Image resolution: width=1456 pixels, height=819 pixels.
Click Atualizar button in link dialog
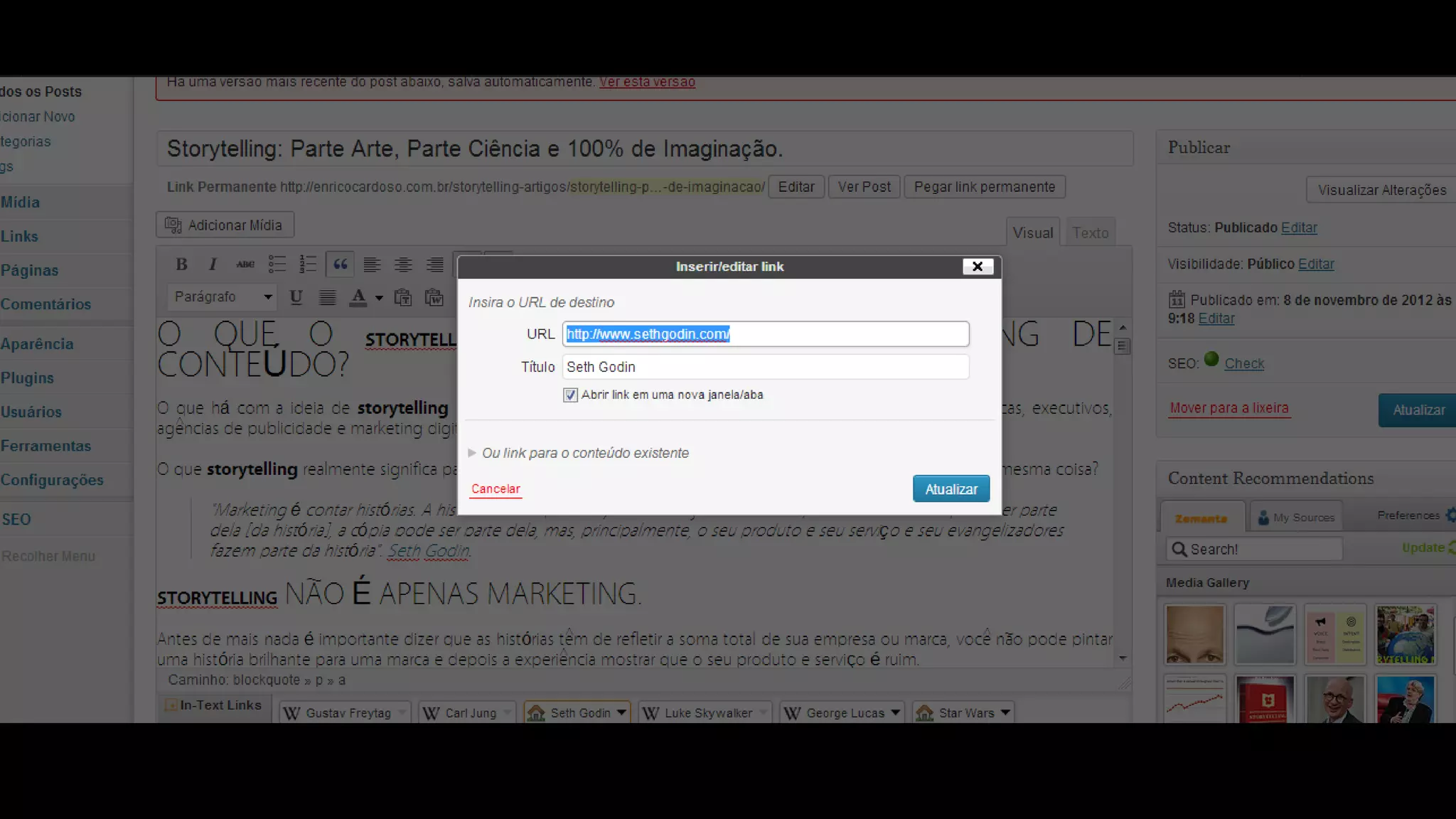(x=951, y=488)
